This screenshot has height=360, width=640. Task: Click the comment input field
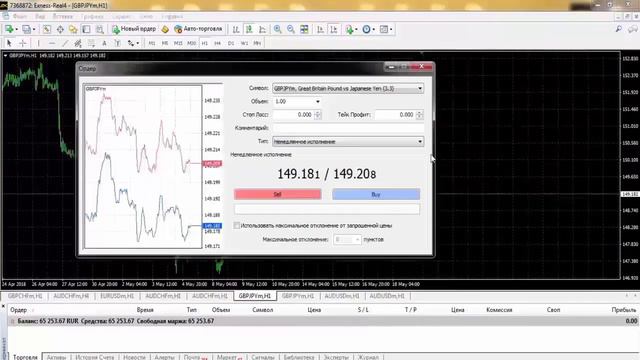pyautogui.click(x=348, y=128)
